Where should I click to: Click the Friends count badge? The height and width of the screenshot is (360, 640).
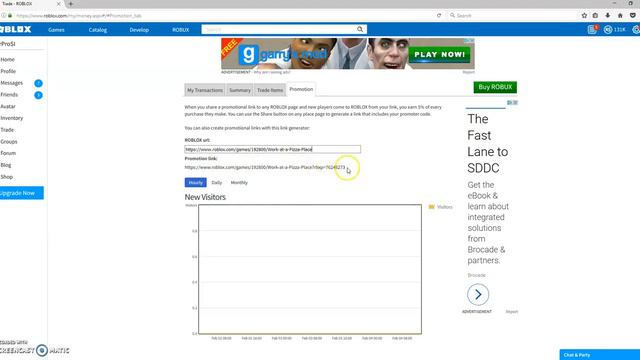38,95
